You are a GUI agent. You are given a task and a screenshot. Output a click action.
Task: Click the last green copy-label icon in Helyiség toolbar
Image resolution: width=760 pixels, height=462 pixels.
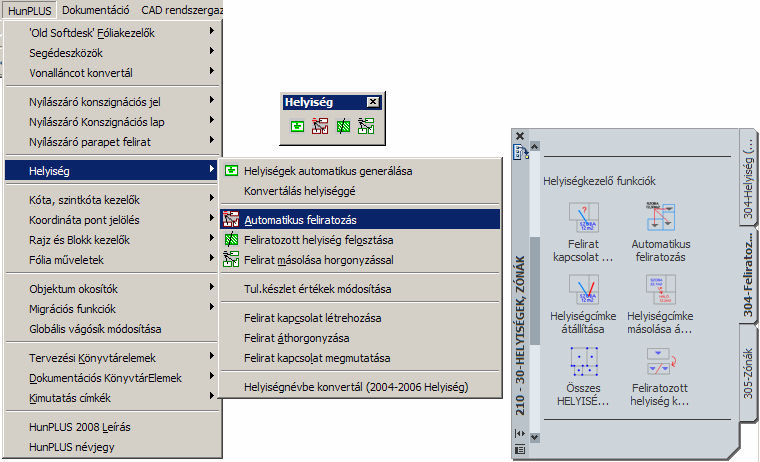click(x=366, y=126)
